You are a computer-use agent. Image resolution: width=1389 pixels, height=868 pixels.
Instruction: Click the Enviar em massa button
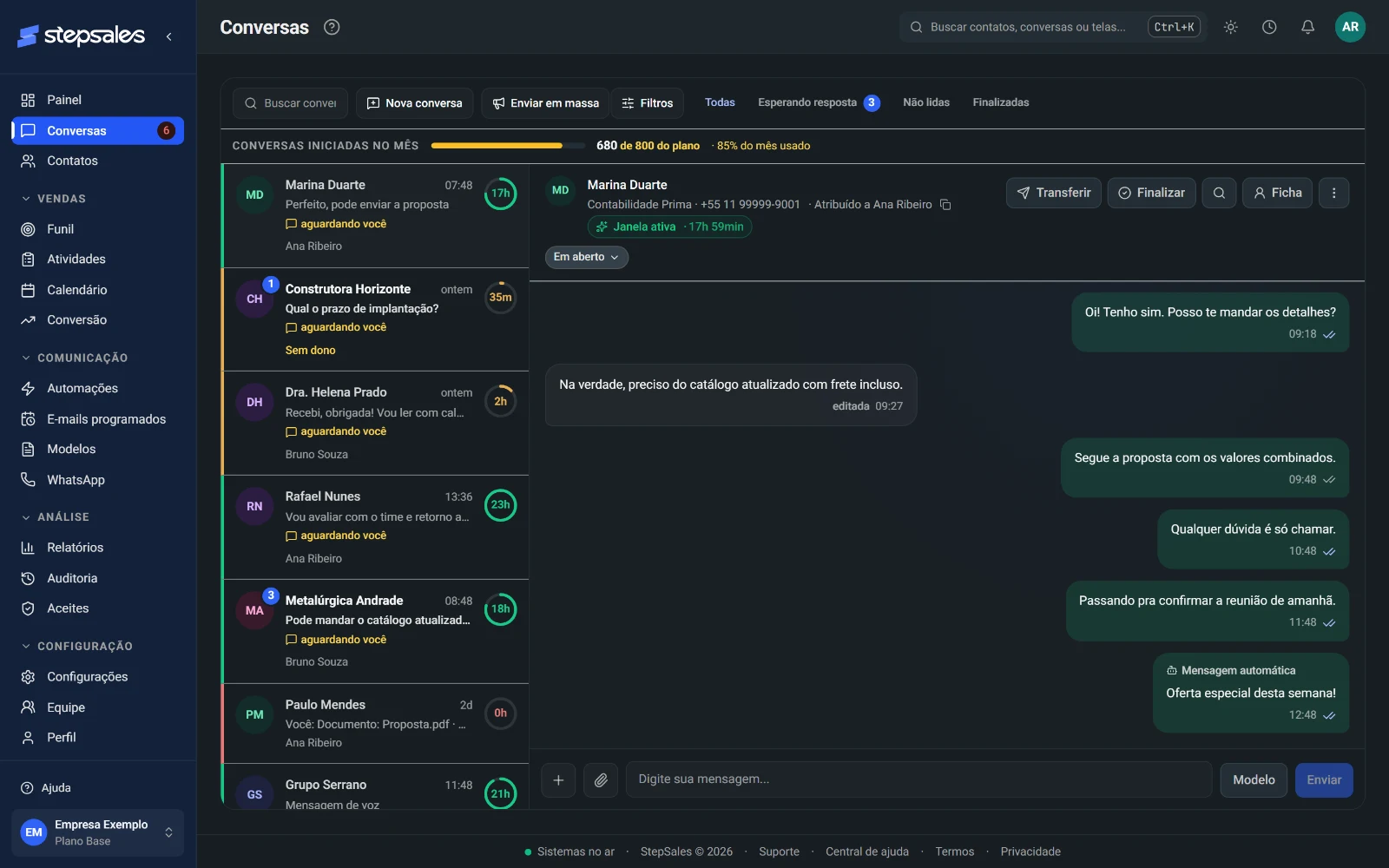(545, 103)
